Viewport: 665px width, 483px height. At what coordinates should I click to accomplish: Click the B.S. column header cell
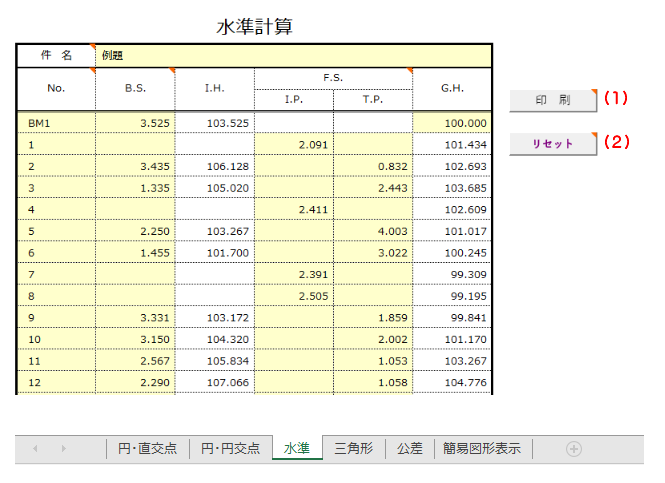click(135, 89)
